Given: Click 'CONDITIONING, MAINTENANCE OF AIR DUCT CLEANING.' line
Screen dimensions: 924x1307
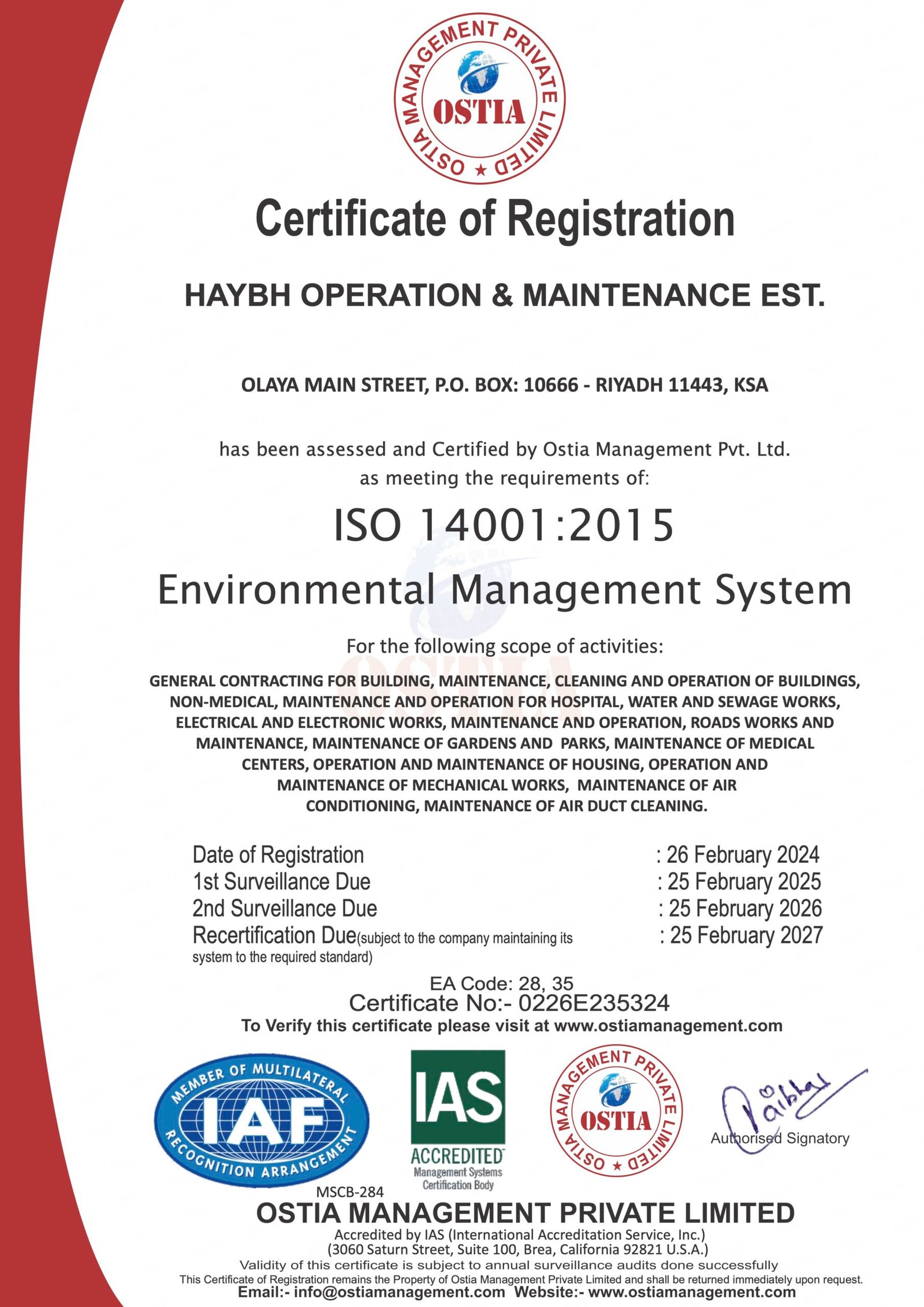Looking at the screenshot, I should point(506,806).
